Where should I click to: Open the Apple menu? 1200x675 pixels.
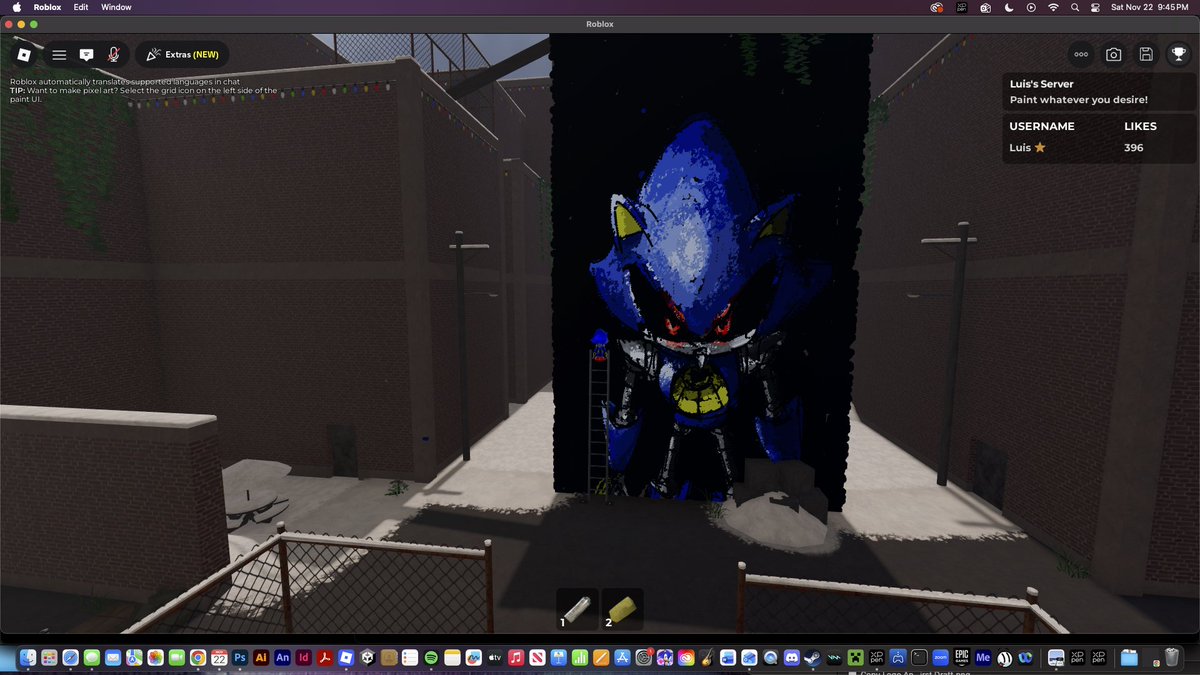click(x=16, y=7)
